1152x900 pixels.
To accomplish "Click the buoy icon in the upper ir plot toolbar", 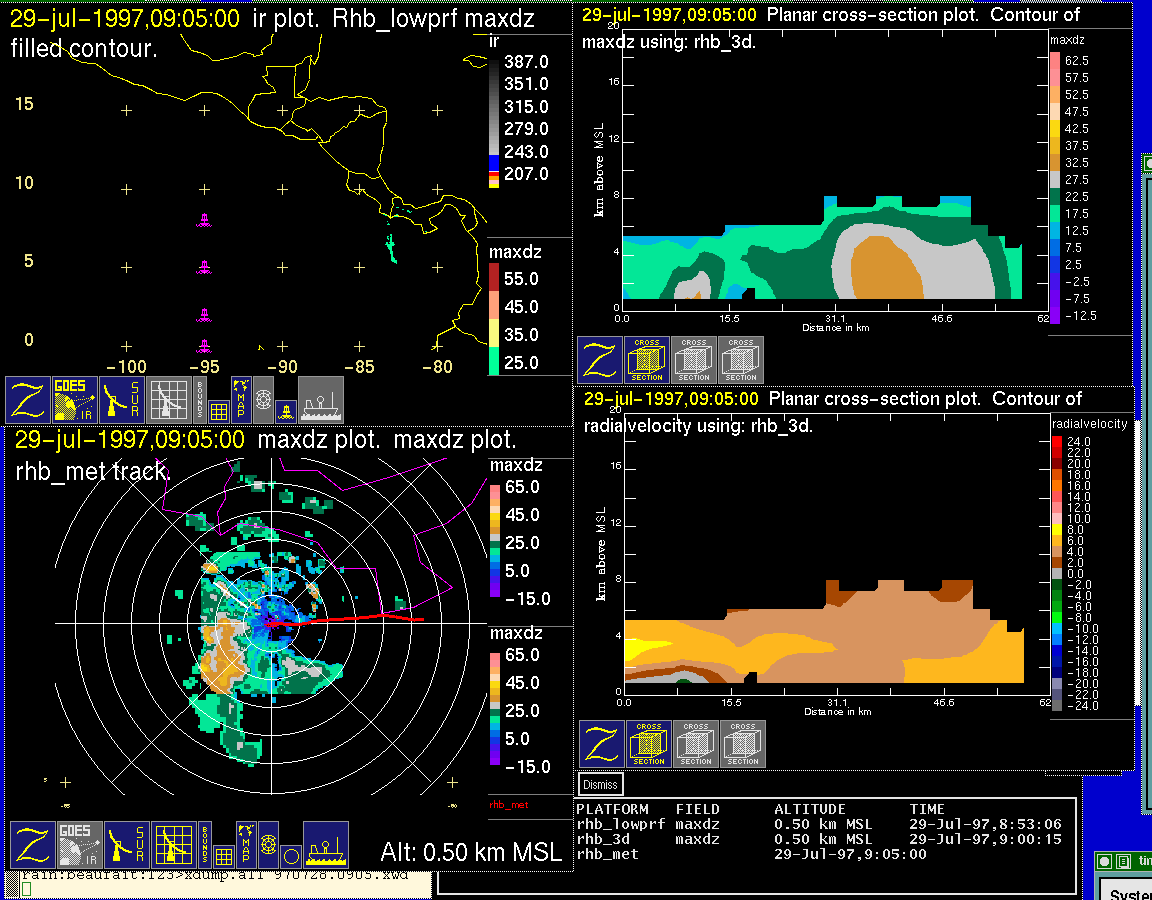I will pos(285,410).
